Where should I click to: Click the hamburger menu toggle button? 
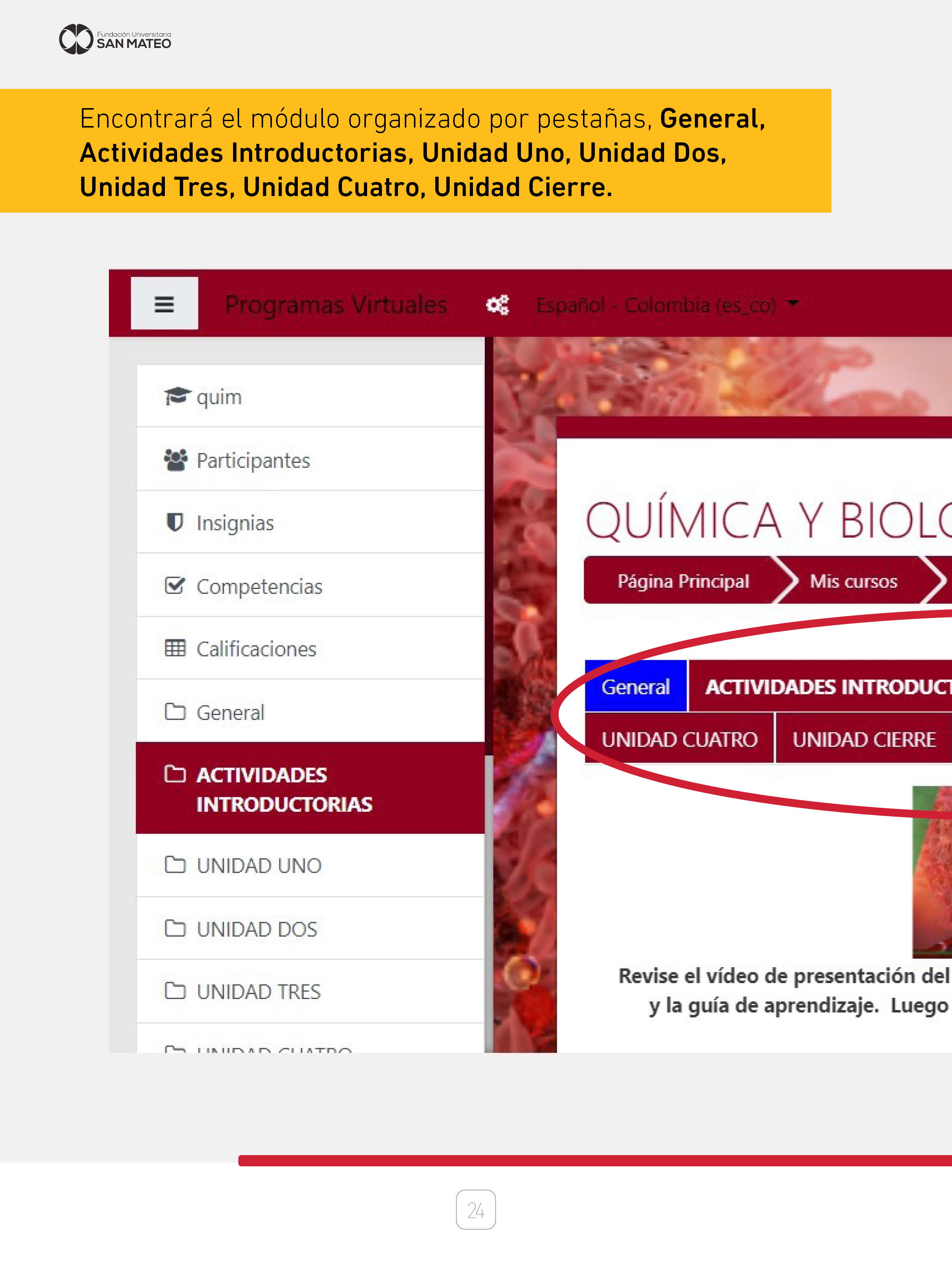pos(164,303)
